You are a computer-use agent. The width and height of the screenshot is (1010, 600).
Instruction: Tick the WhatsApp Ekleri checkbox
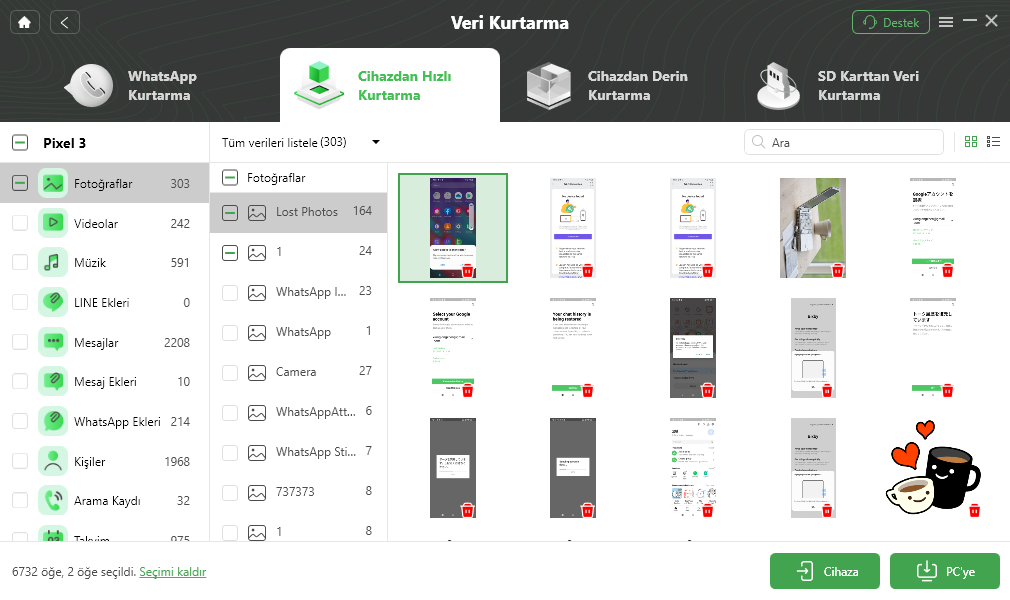(20, 422)
